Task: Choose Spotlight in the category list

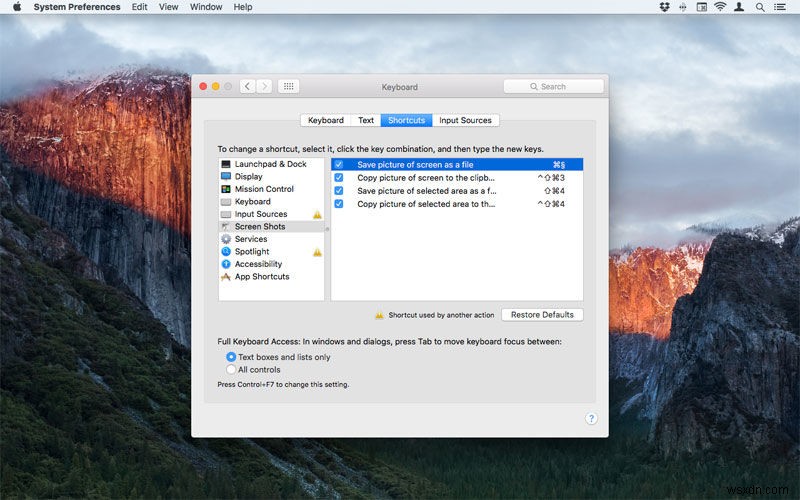Action: [252, 252]
